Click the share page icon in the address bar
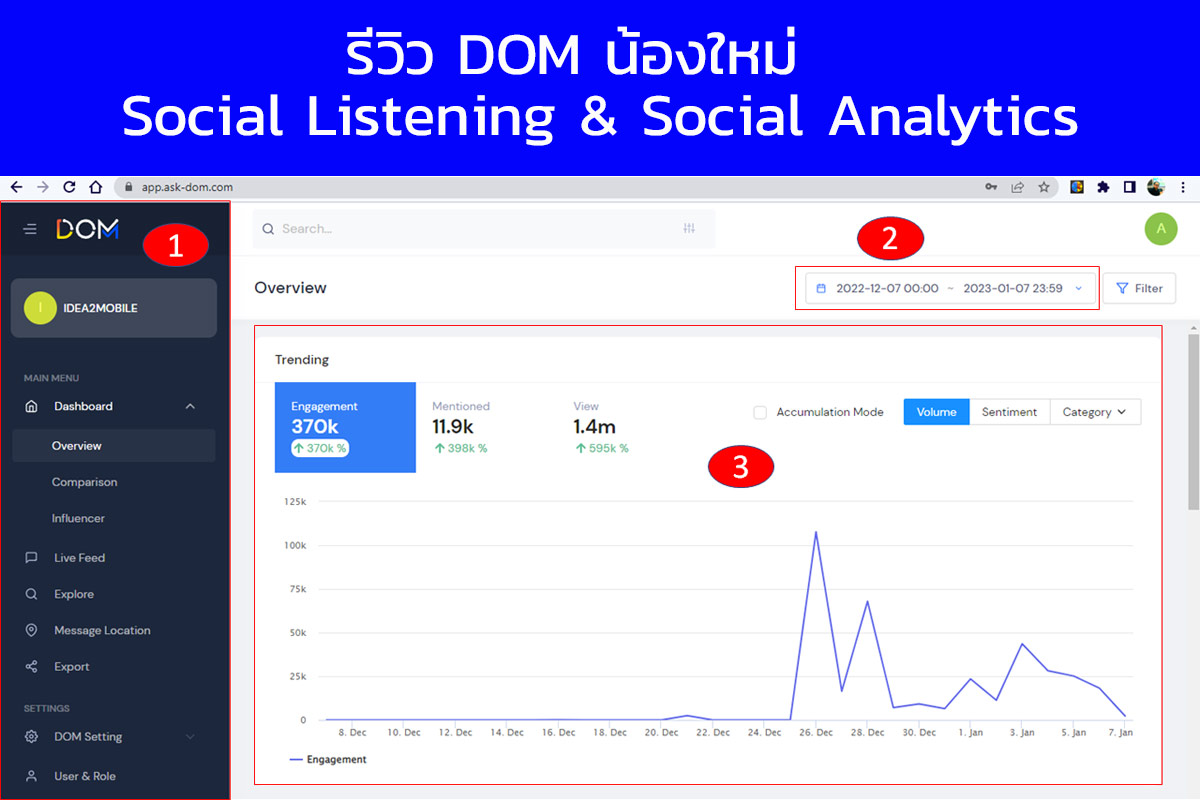This screenshot has height=800, width=1200. point(1017,187)
